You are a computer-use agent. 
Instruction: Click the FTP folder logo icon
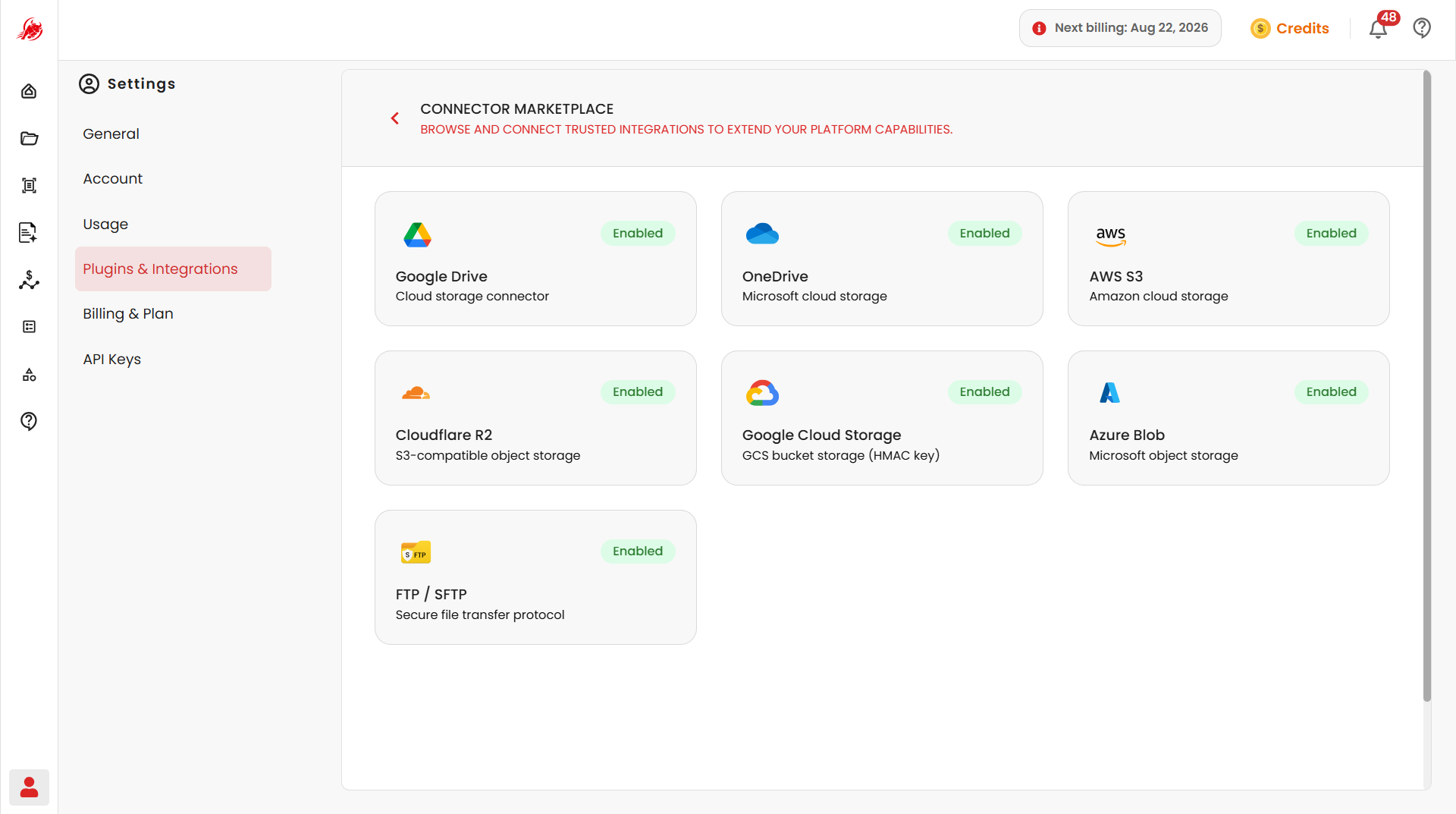point(416,552)
